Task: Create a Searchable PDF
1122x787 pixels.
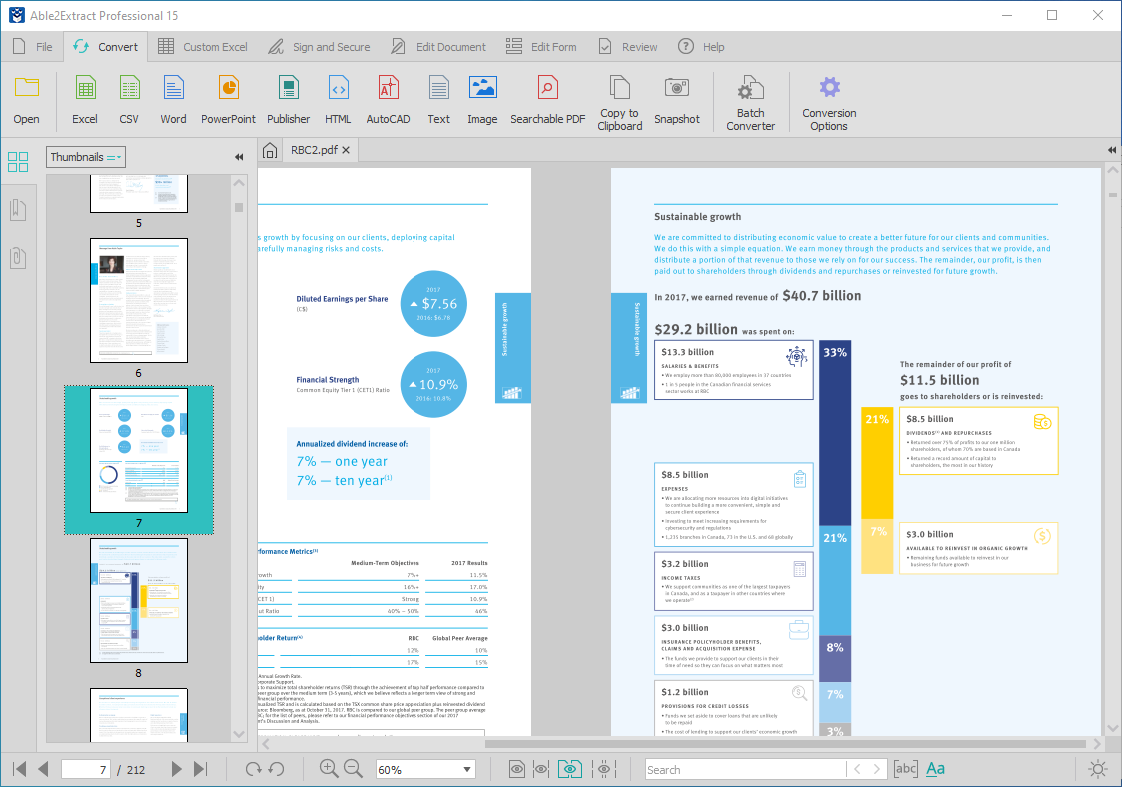Action: click(547, 100)
